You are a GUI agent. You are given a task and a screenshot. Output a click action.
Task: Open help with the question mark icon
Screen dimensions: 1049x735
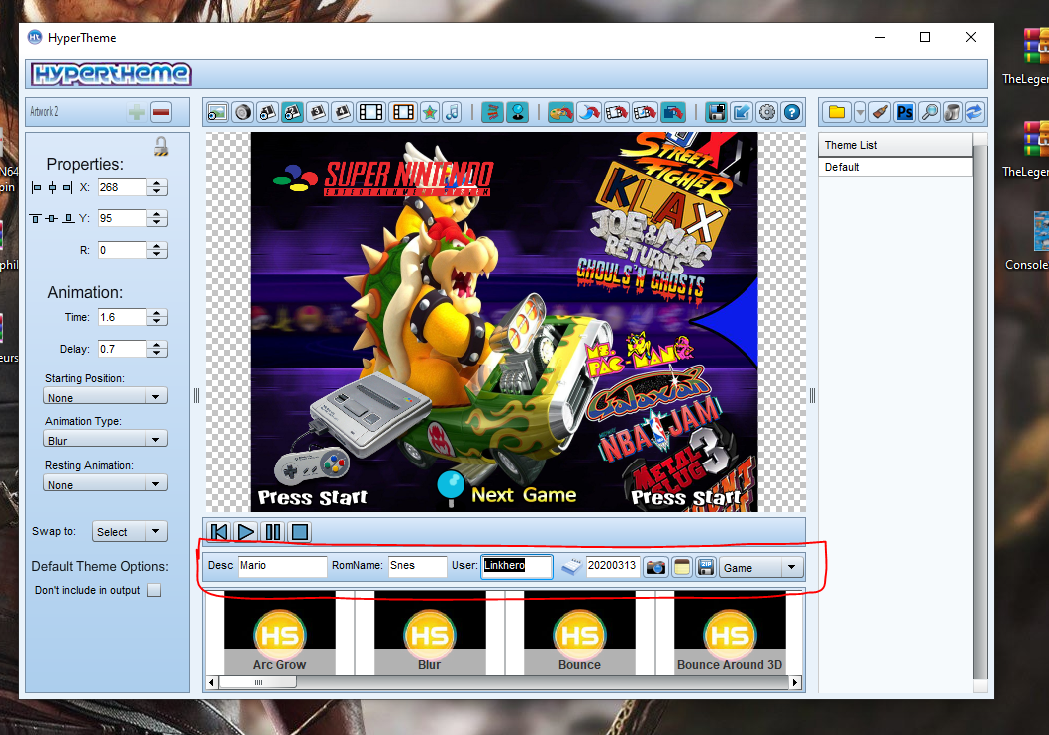791,112
